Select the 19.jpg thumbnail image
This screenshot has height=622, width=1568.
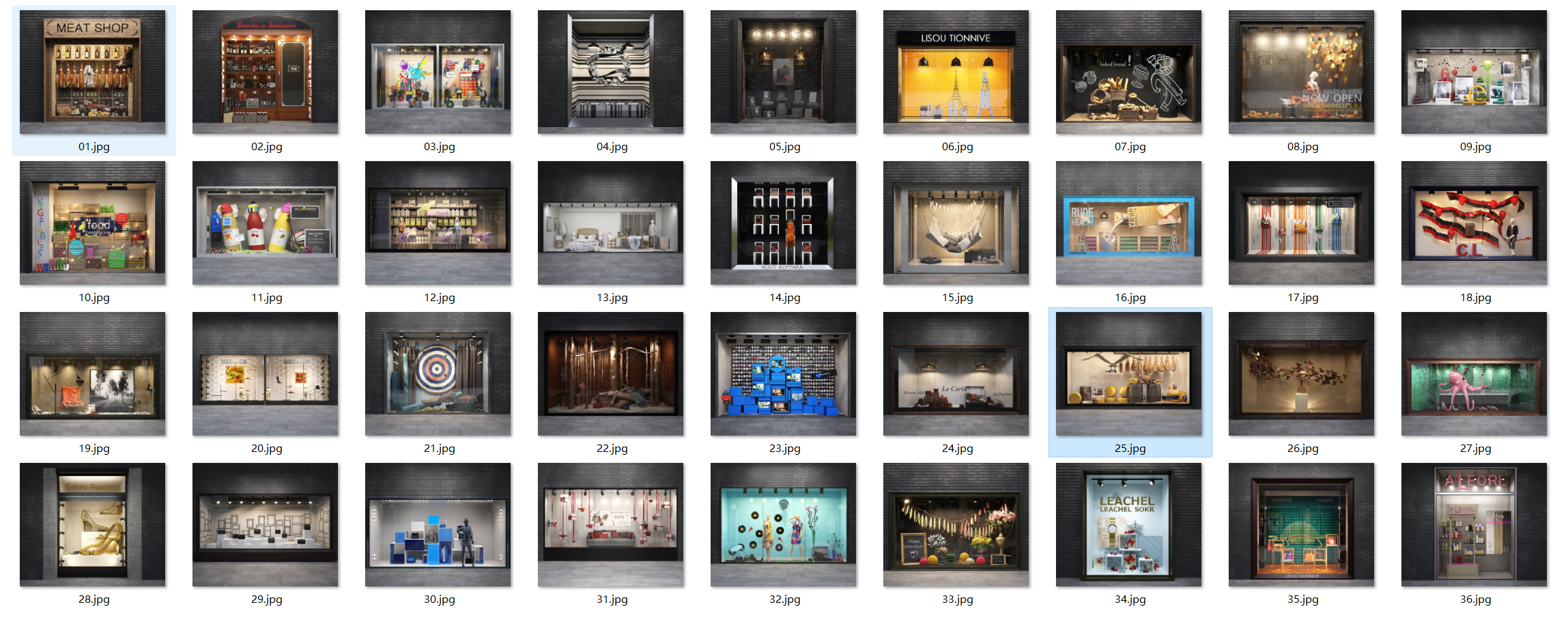(x=93, y=373)
